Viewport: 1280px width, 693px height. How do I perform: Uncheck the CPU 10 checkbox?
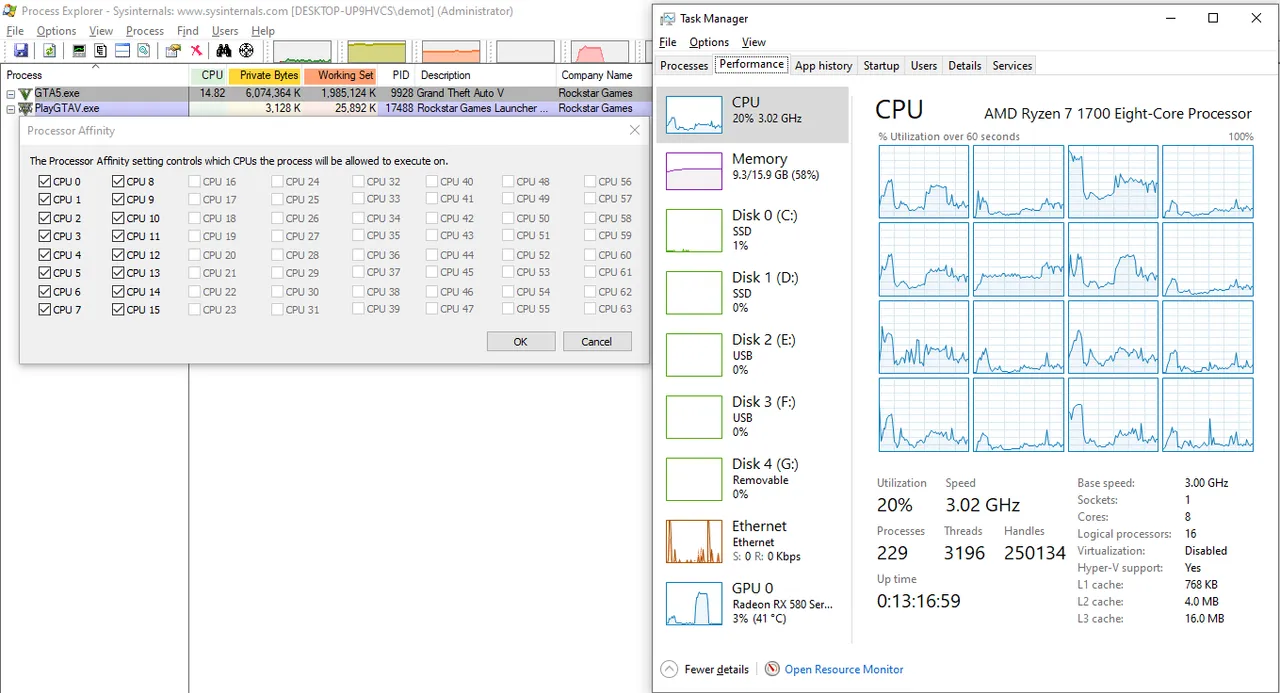click(x=118, y=218)
